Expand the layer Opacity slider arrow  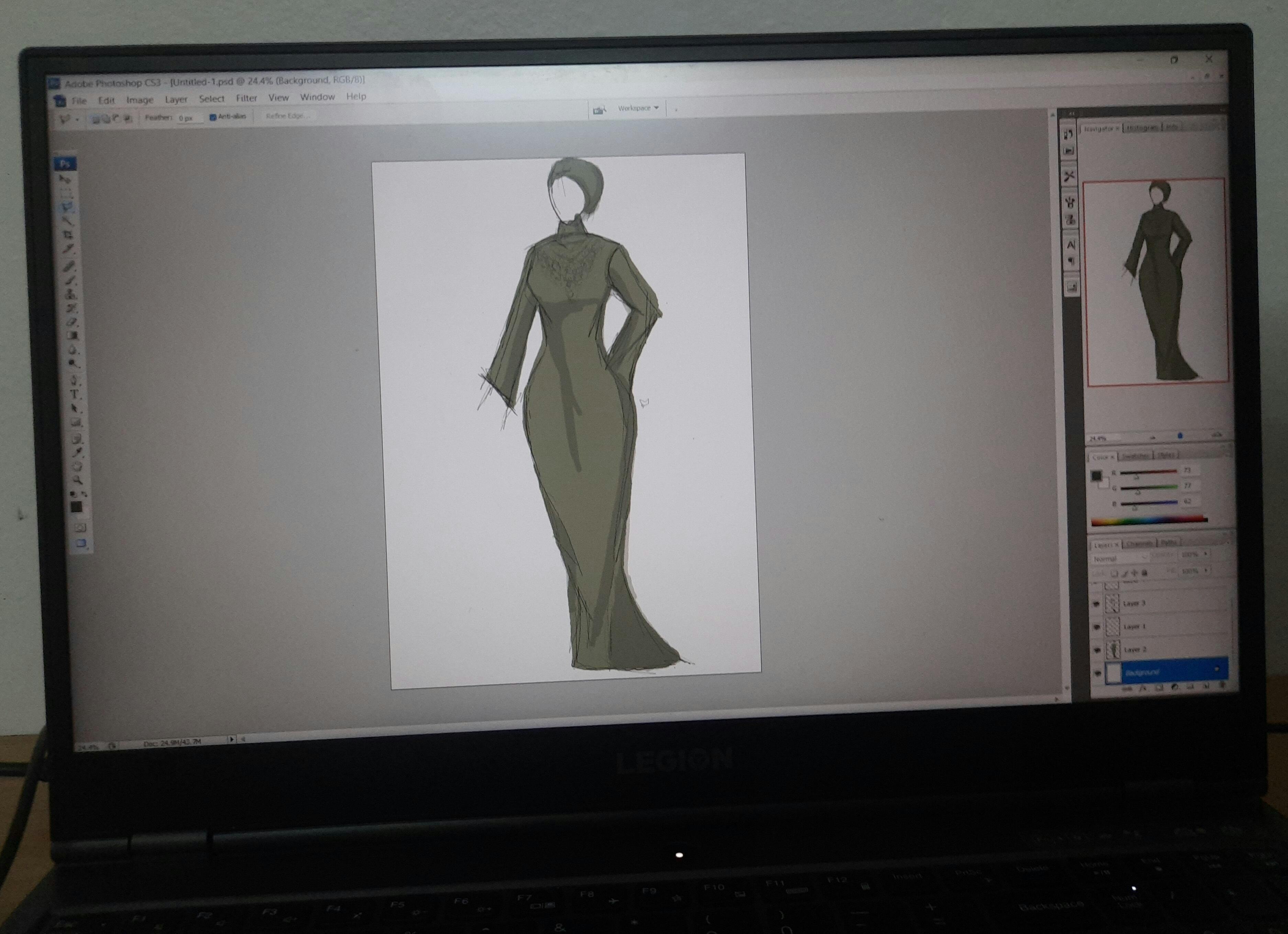[x=1206, y=553]
